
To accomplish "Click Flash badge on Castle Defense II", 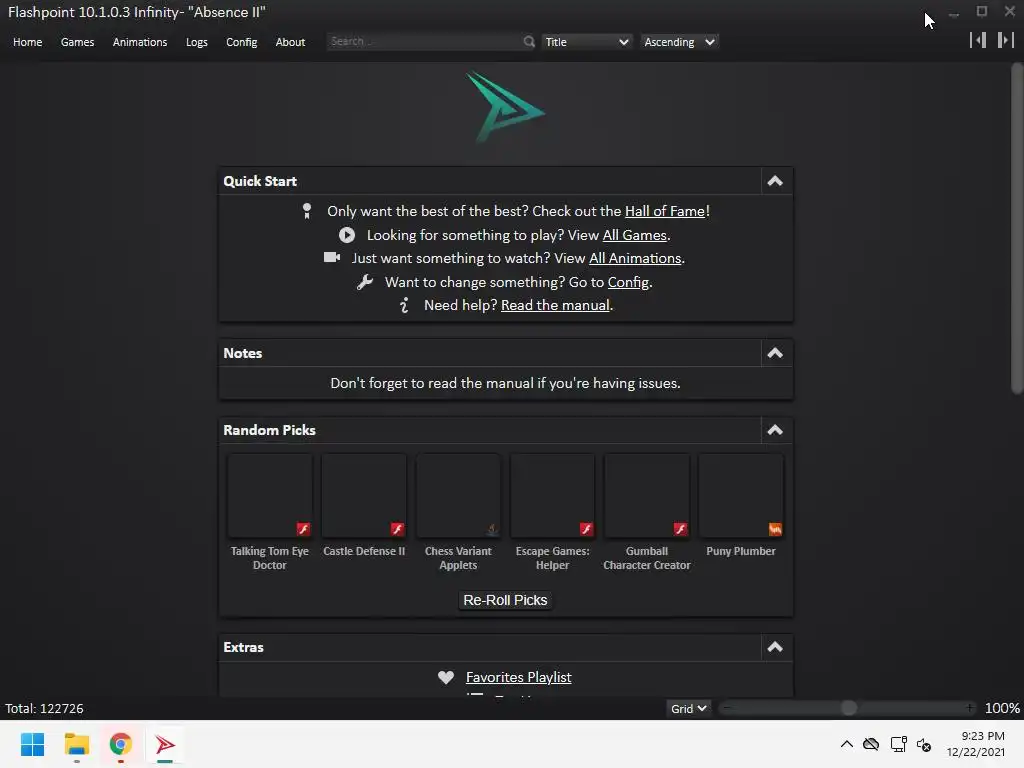I will click(x=397, y=529).
